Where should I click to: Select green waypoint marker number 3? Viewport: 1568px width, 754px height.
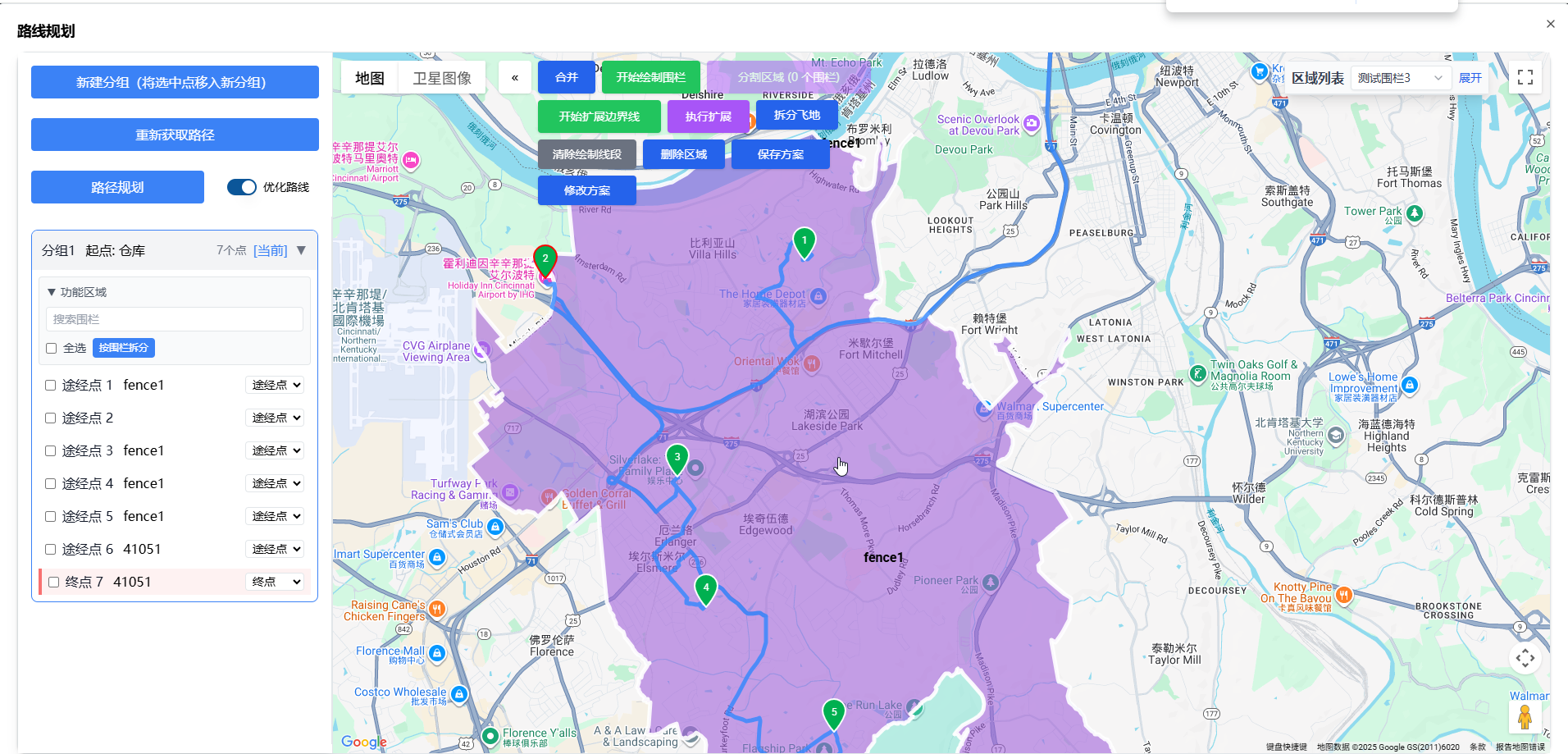click(x=677, y=458)
